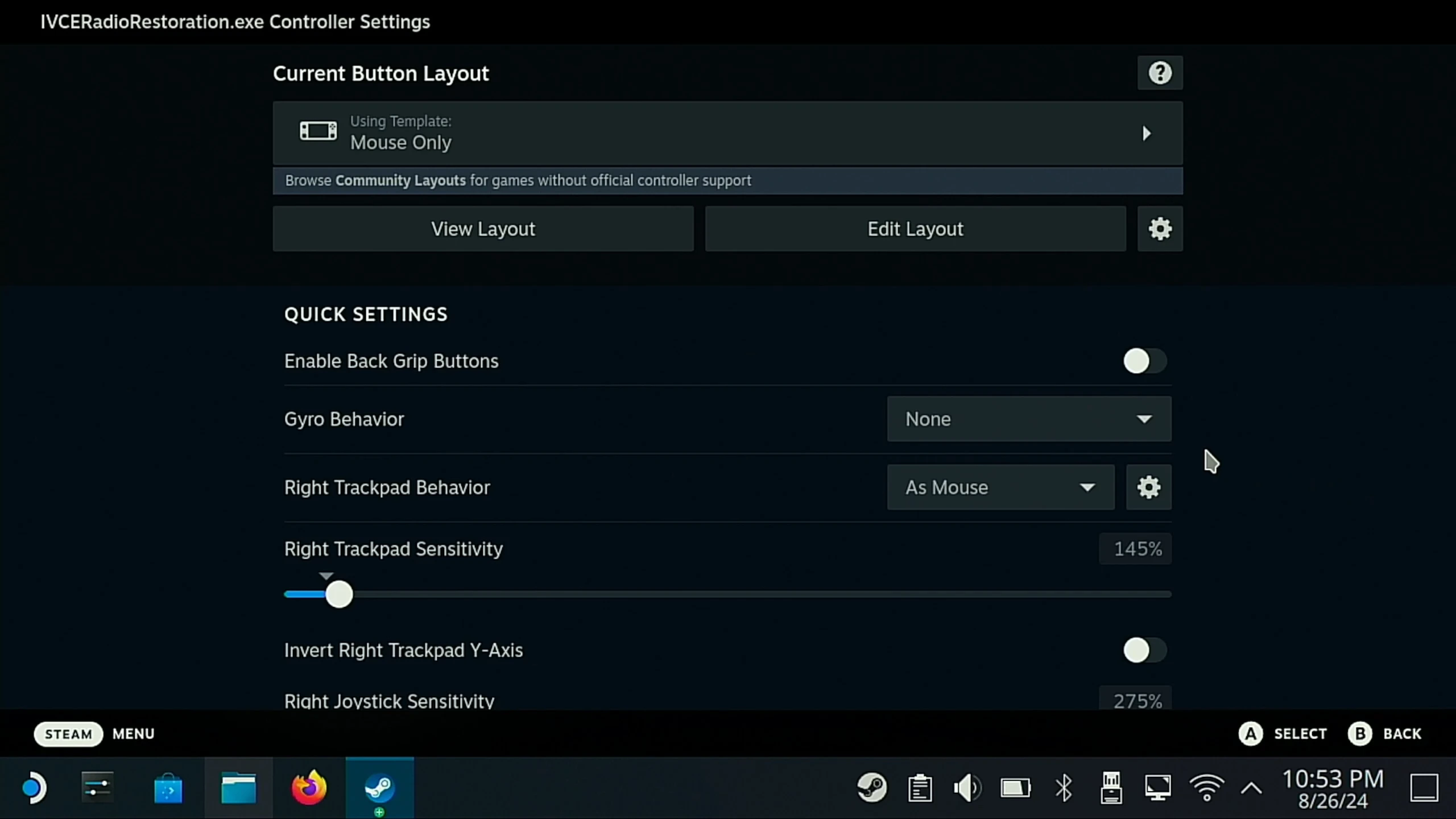The width and height of the screenshot is (1456, 819).
Task: Click the Edit Layout button
Action: point(915,229)
